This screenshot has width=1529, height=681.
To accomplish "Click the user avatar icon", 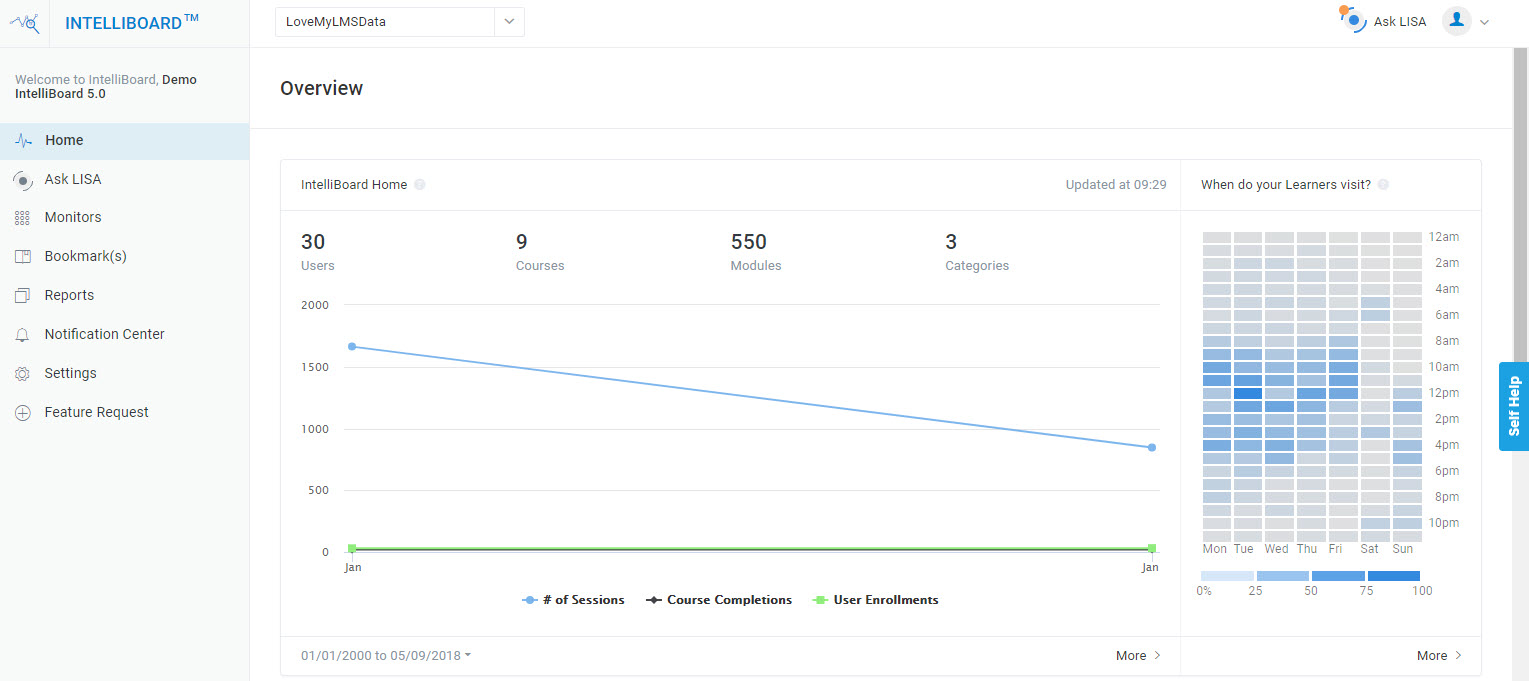I will (x=1456, y=21).
